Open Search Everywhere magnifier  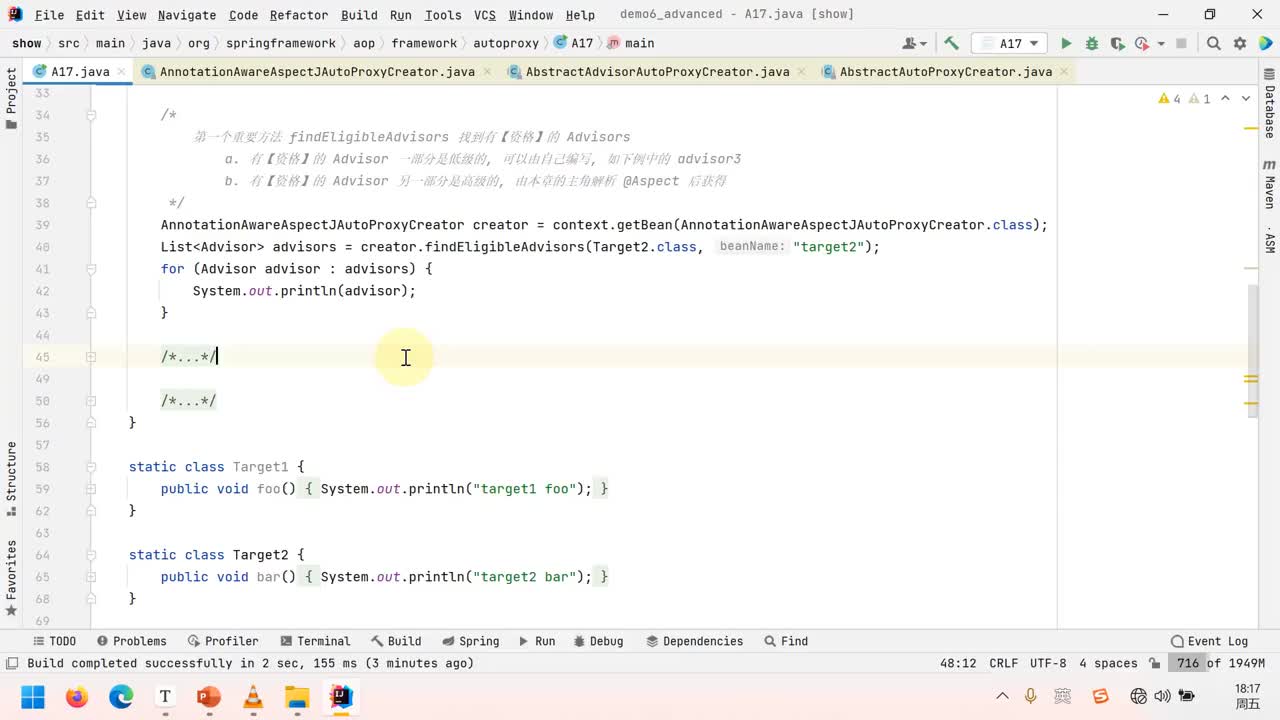[1213, 43]
